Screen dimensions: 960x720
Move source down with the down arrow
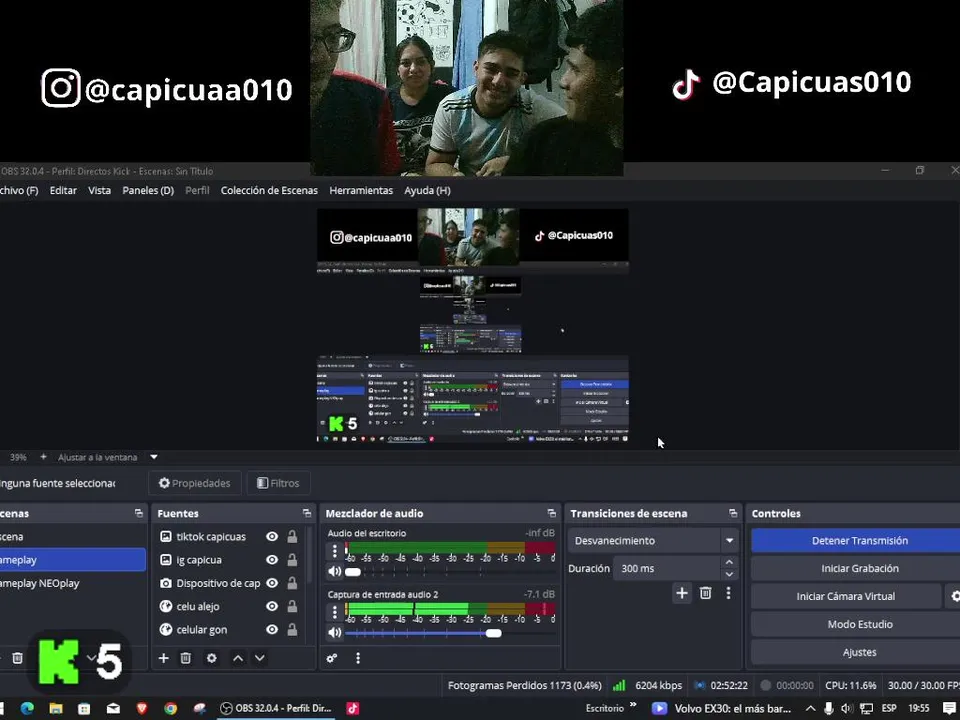260,658
